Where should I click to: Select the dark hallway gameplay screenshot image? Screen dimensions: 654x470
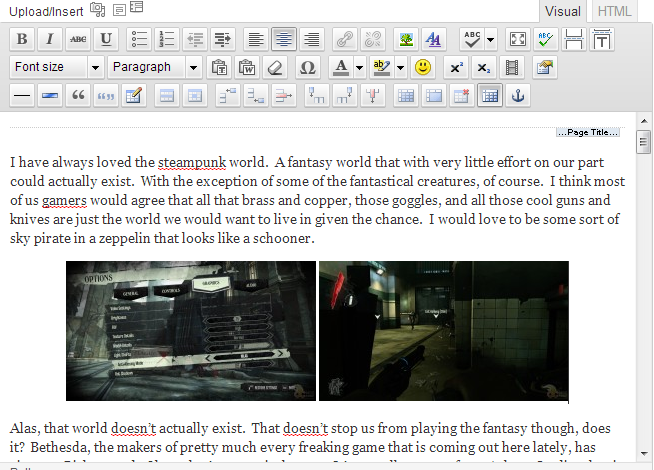click(444, 331)
